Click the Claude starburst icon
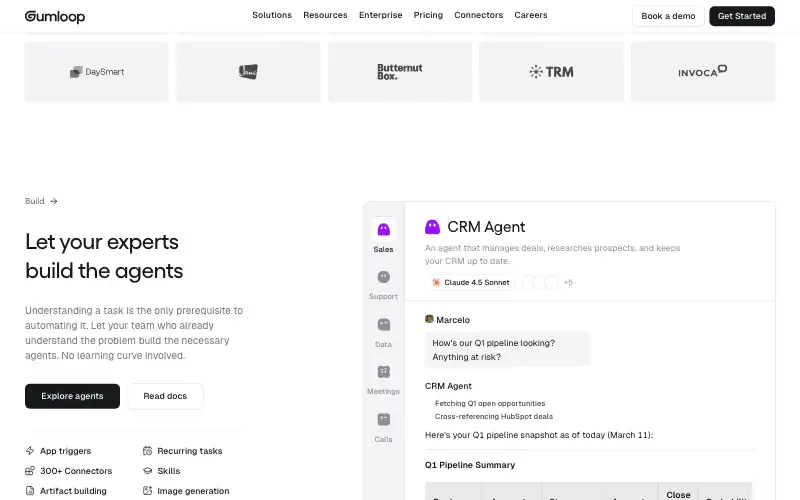This screenshot has width=800, height=500. coord(436,282)
